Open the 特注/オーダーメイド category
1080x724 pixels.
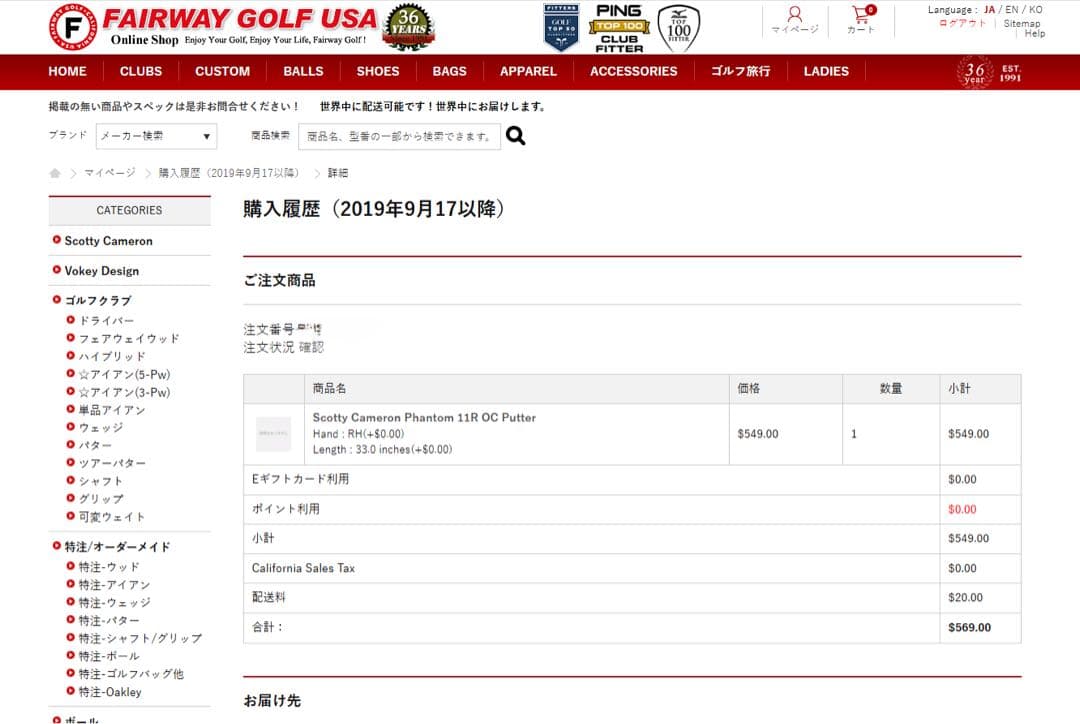tap(117, 547)
